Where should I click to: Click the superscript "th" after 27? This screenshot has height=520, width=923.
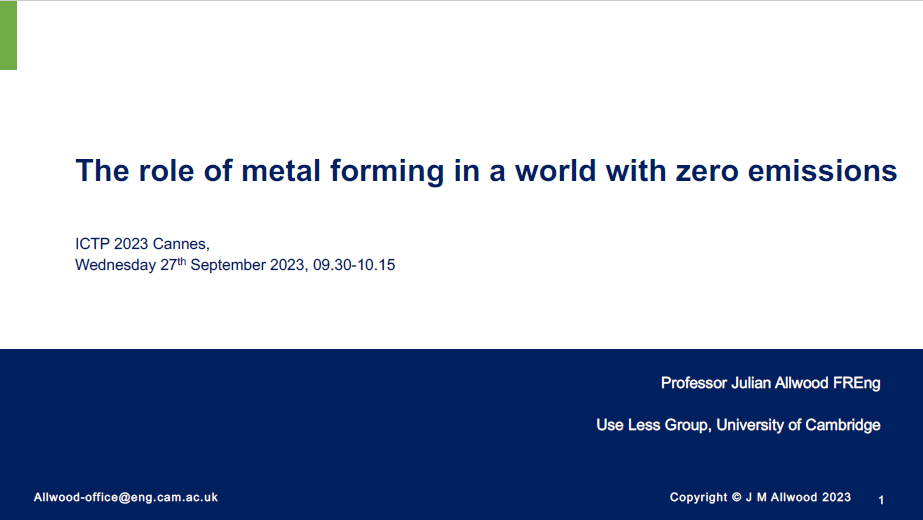coord(181,261)
